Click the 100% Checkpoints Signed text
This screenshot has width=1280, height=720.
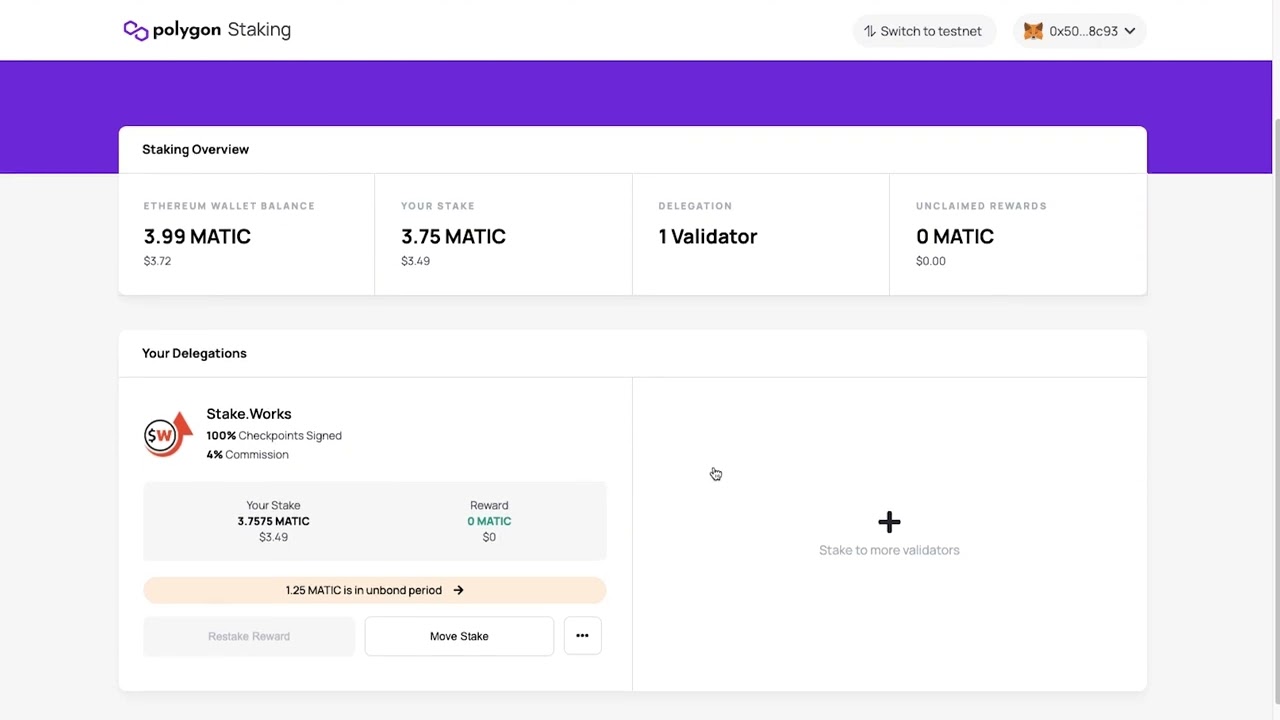tap(274, 436)
